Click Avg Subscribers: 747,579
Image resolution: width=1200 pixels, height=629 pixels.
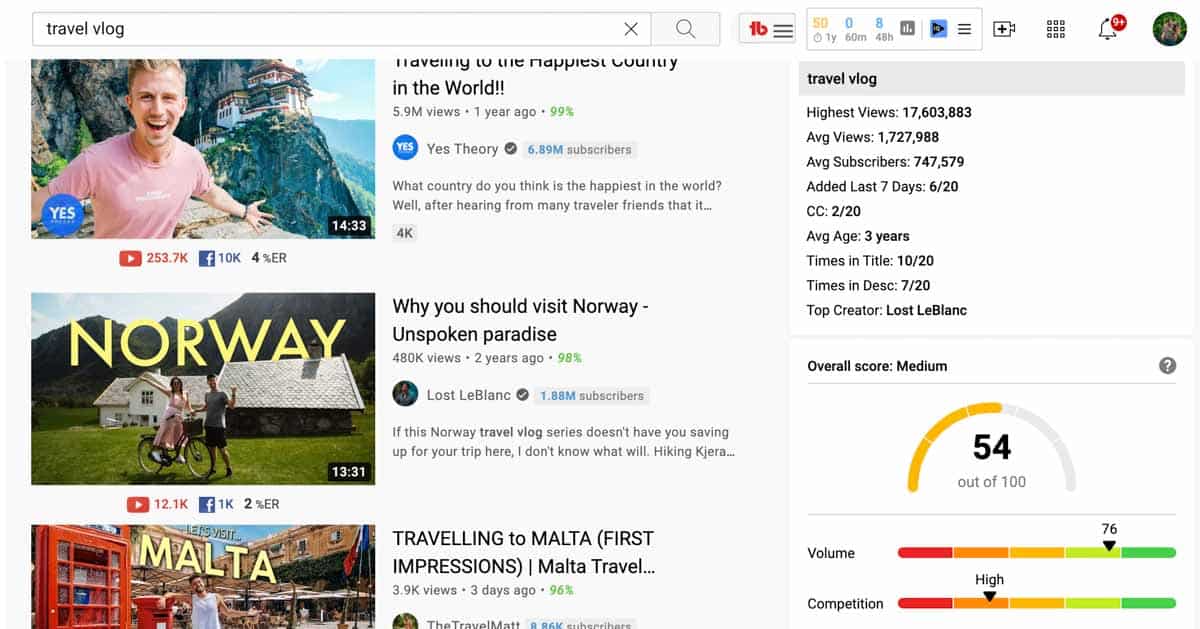pyautogui.click(x=885, y=162)
